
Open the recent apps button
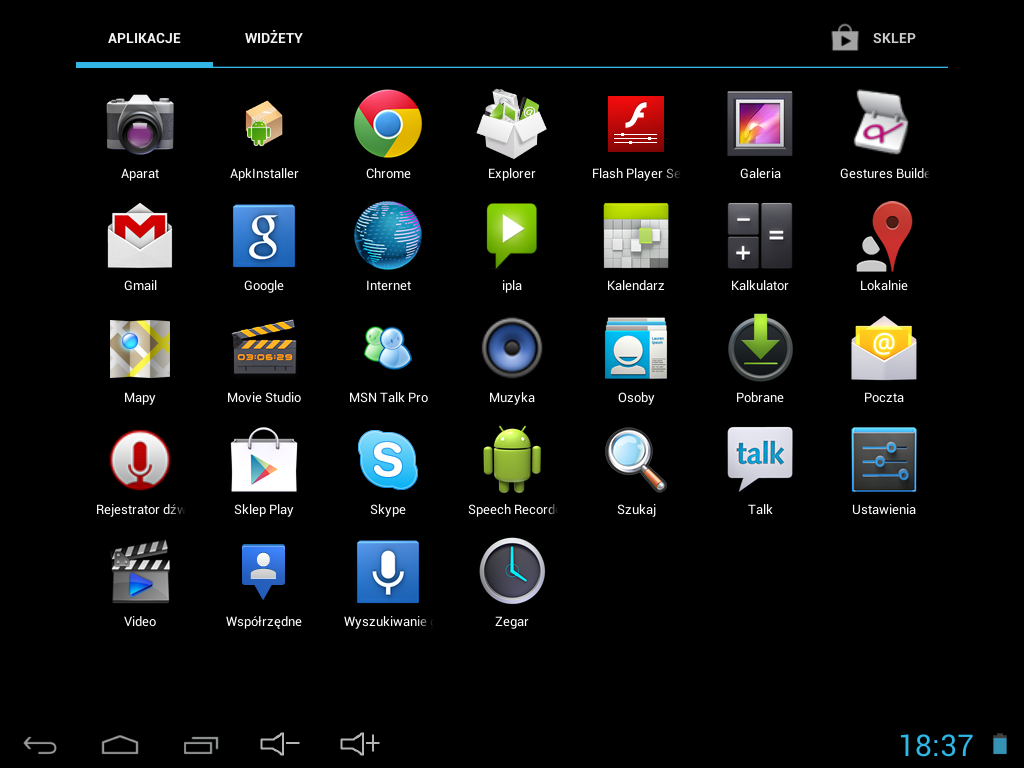pyautogui.click(x=200, y=745)
